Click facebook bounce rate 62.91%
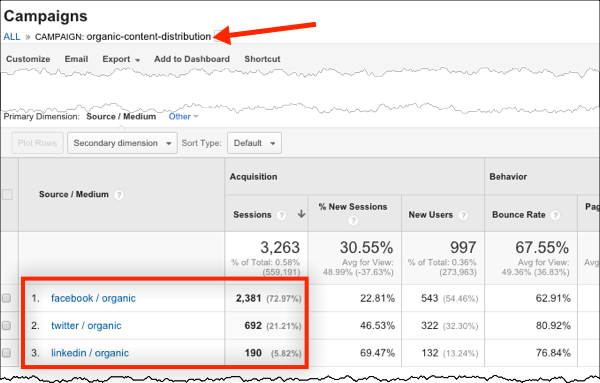This screenshot has height=383, width=600. tap(553, 298)
